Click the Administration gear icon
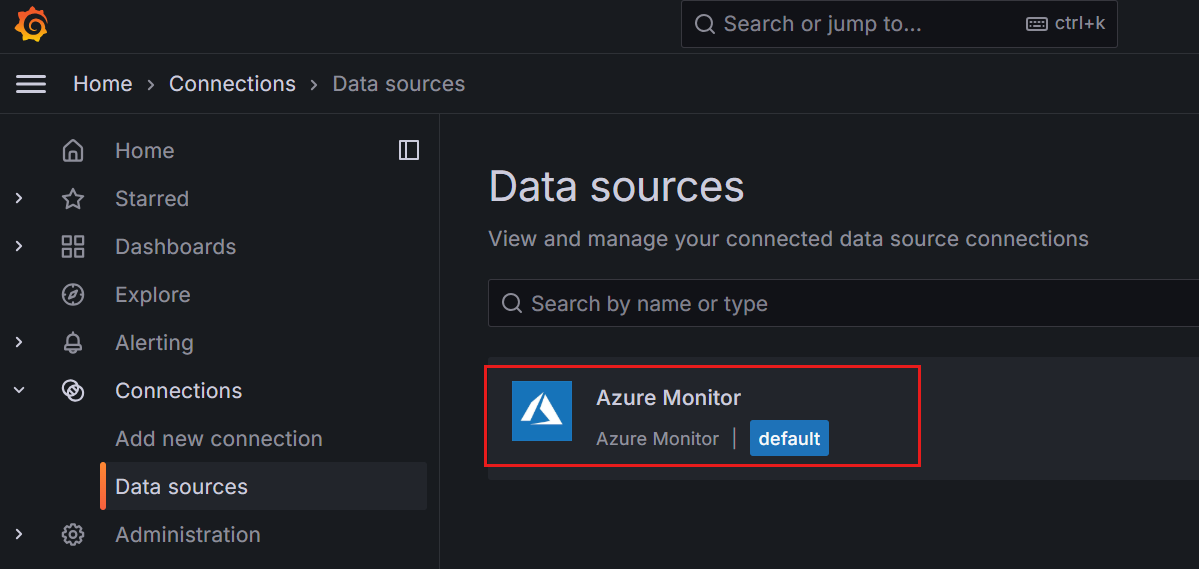1199x569 pixels. (73, 535)
